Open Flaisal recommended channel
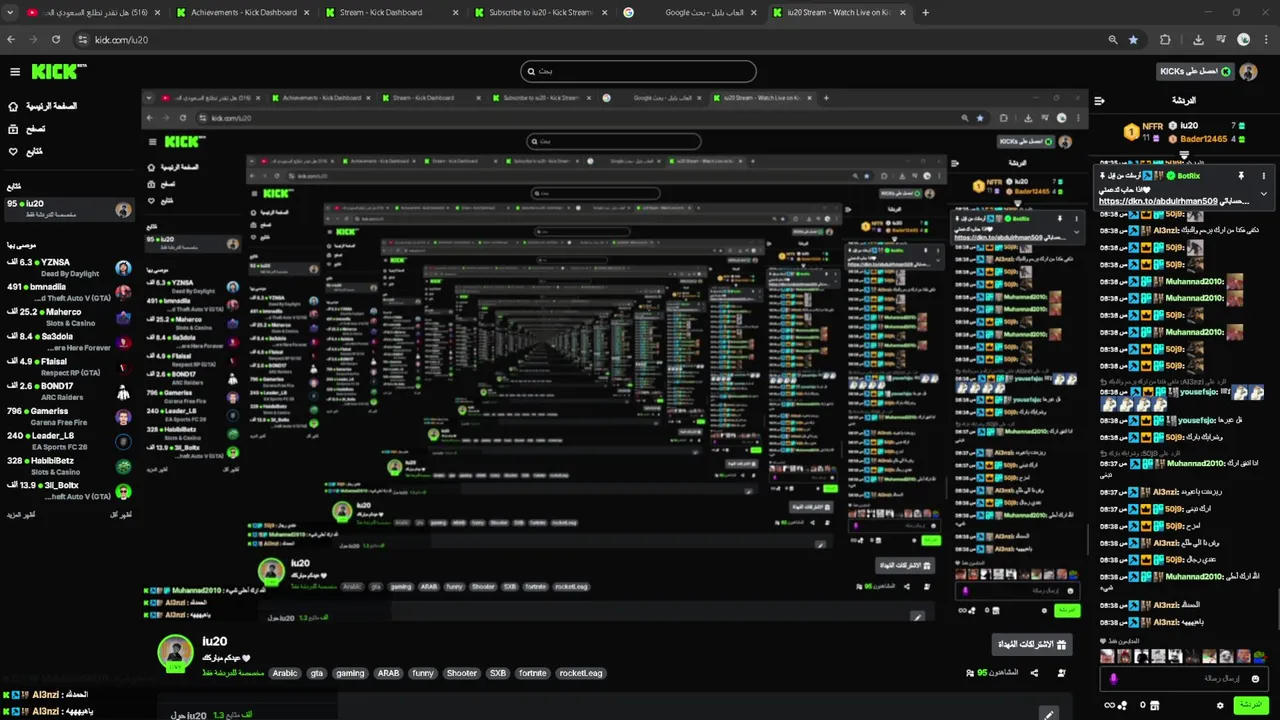The image size is (1280, 720). [69, 367]
